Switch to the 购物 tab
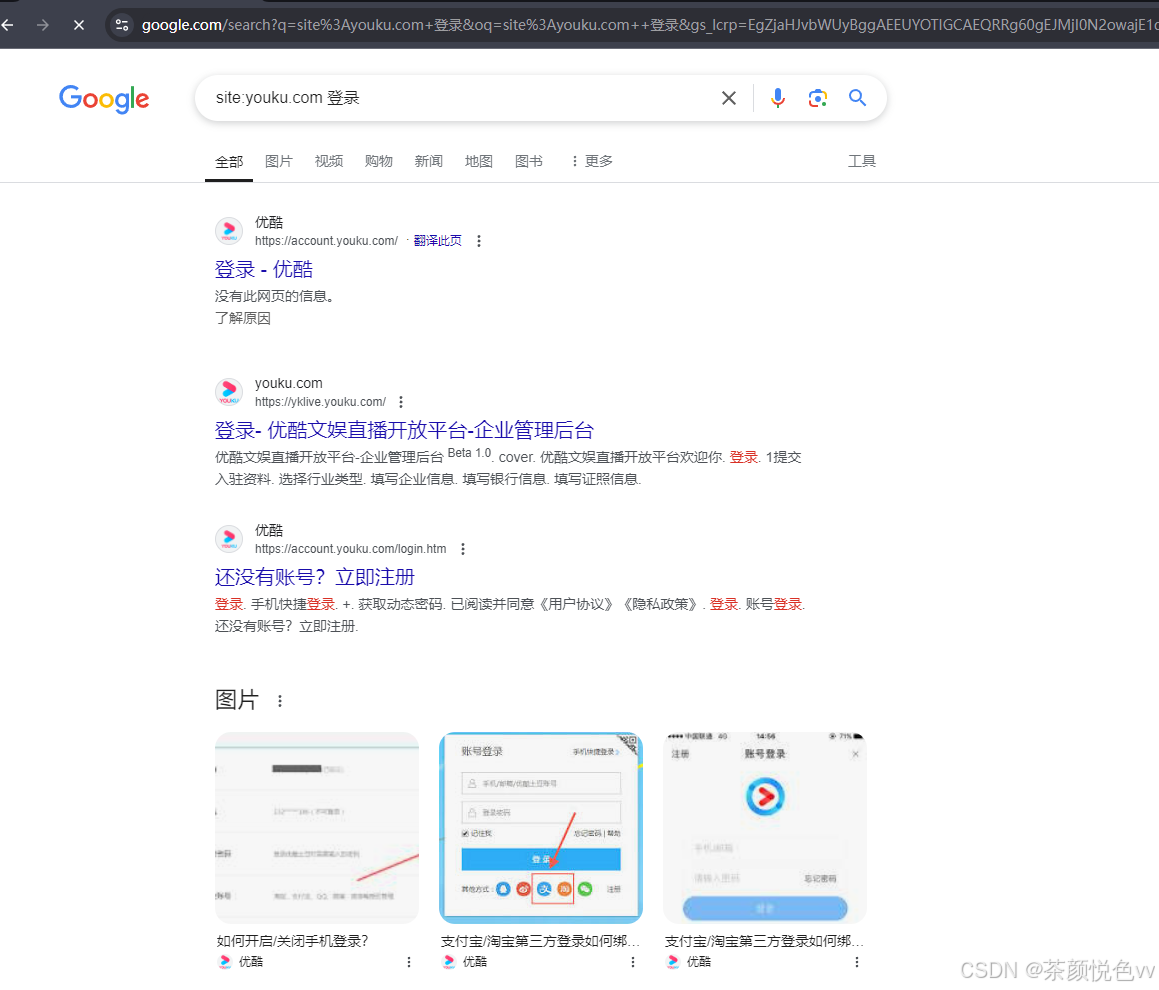This screenshot has width=1159, height=990. tap(378, 161)
